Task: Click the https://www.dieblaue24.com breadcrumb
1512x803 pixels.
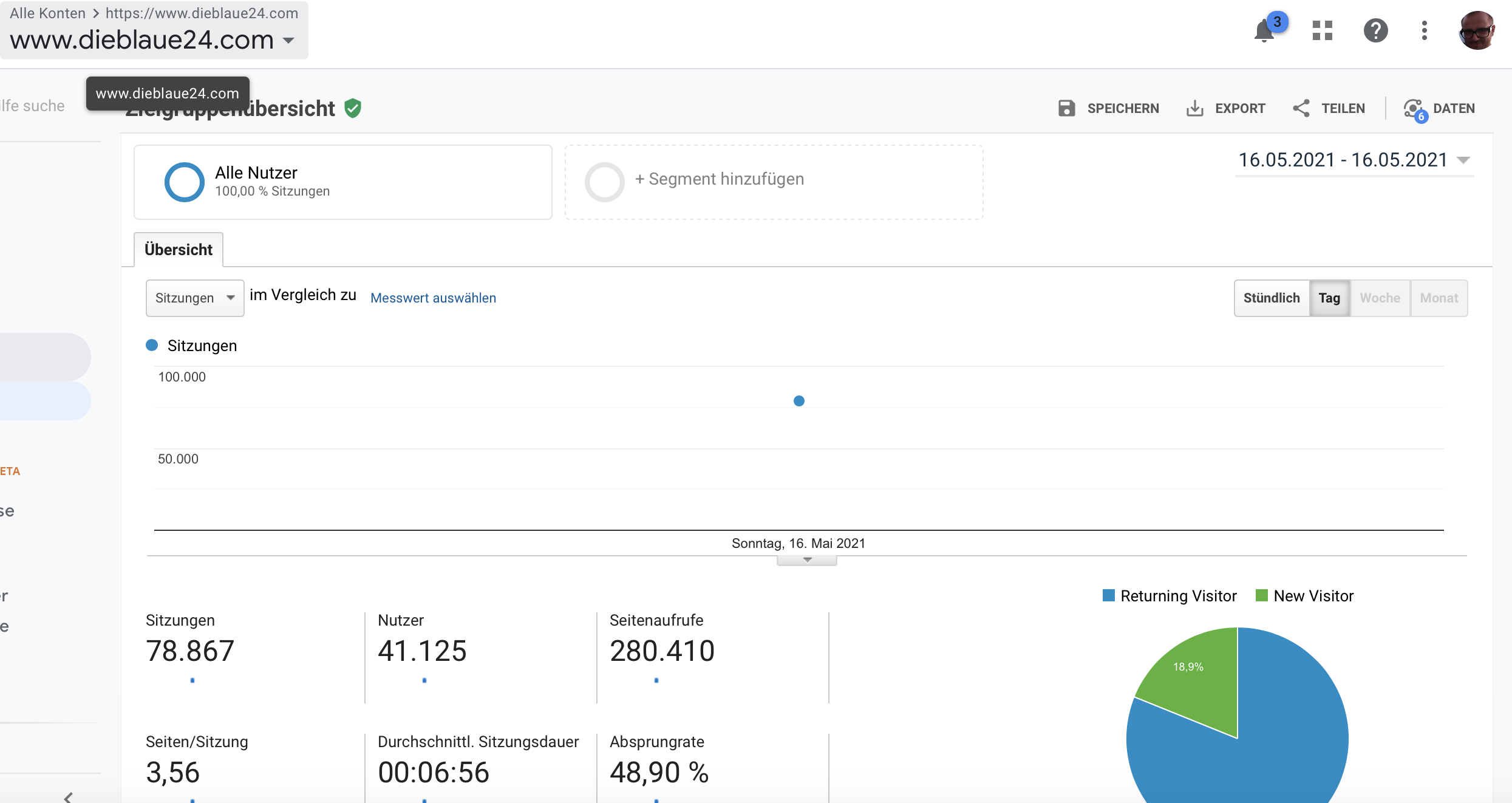Action: click(202, 13)
